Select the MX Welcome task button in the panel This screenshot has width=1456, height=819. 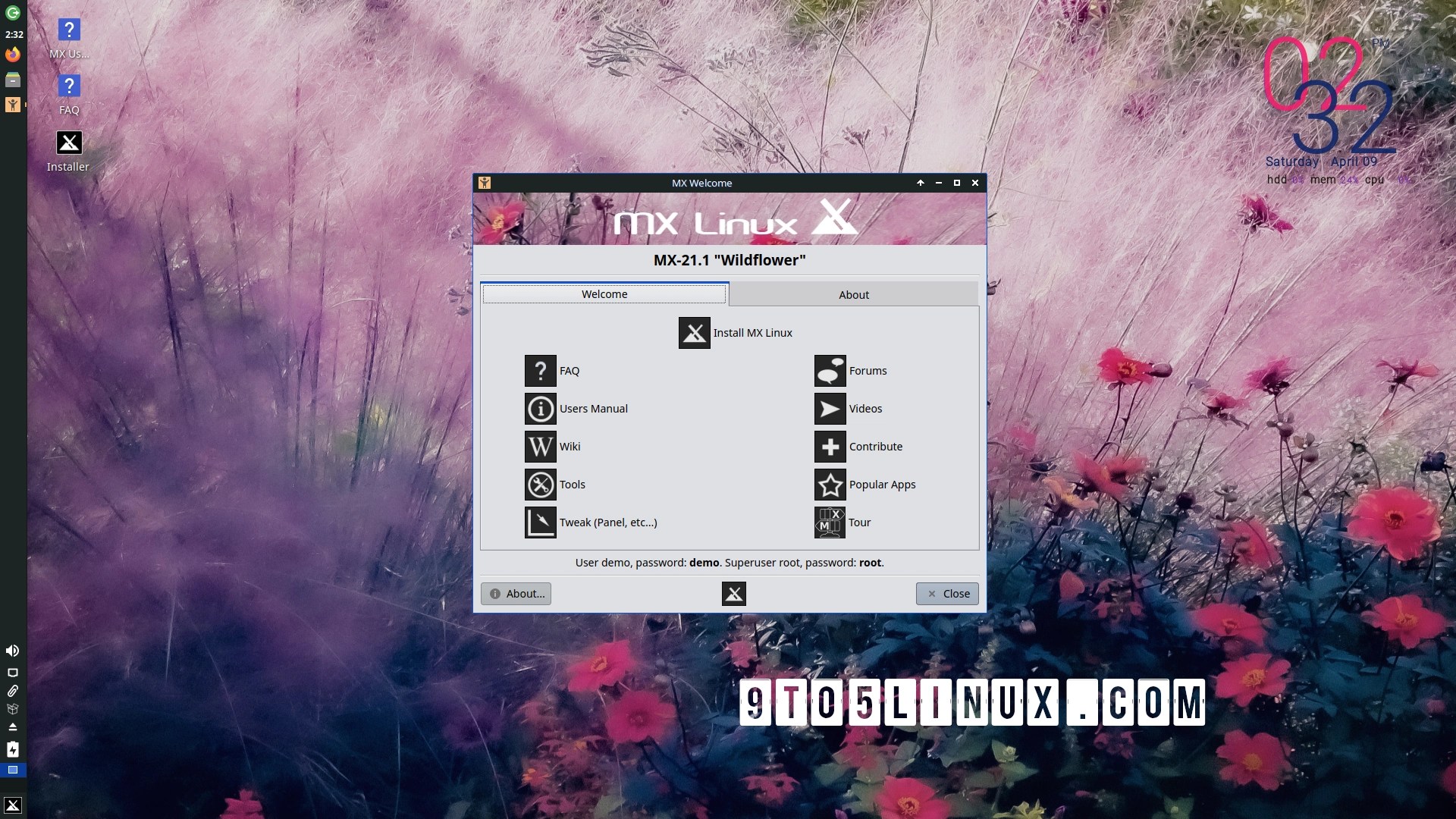[13, 105]
